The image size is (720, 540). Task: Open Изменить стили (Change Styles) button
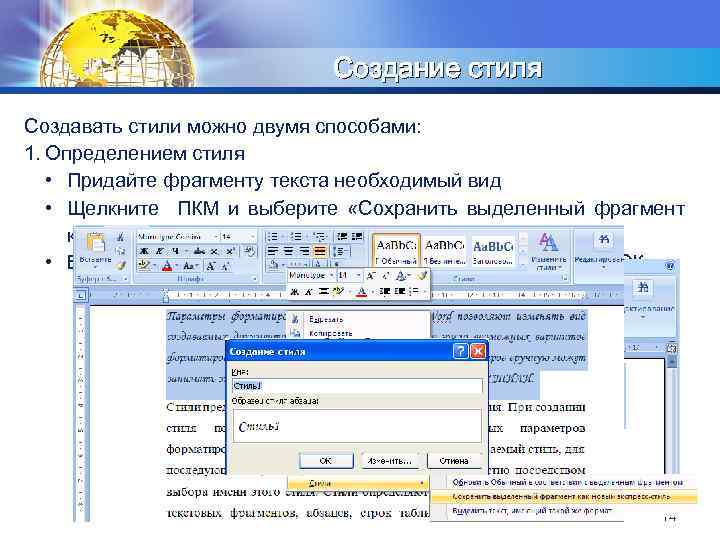[x=548, y=252]
